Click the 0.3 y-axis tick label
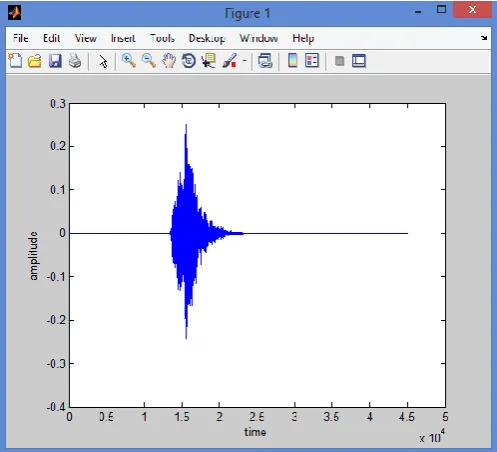The height and width of the screenshot is (452, 497). tap(58, 104)
